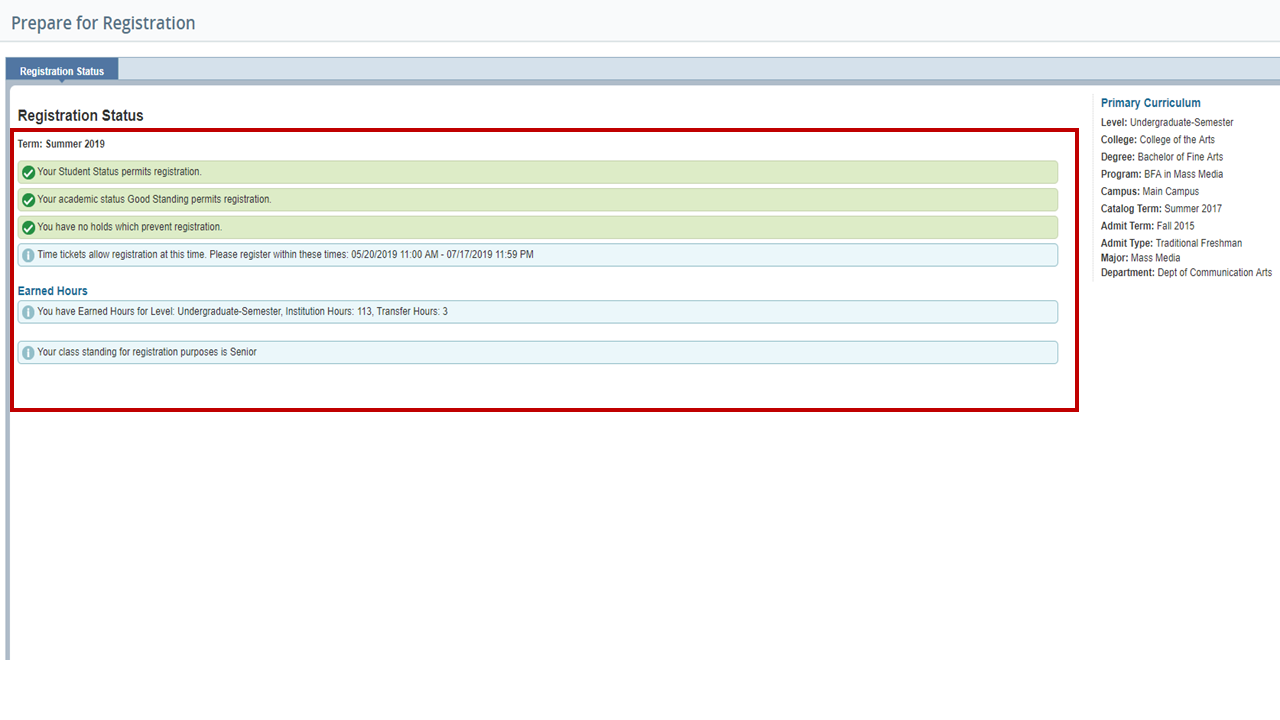The width and height of the screenshot is (1280, 720).
Task: Click the green checkmark on Student Status message
Action: 29,172
